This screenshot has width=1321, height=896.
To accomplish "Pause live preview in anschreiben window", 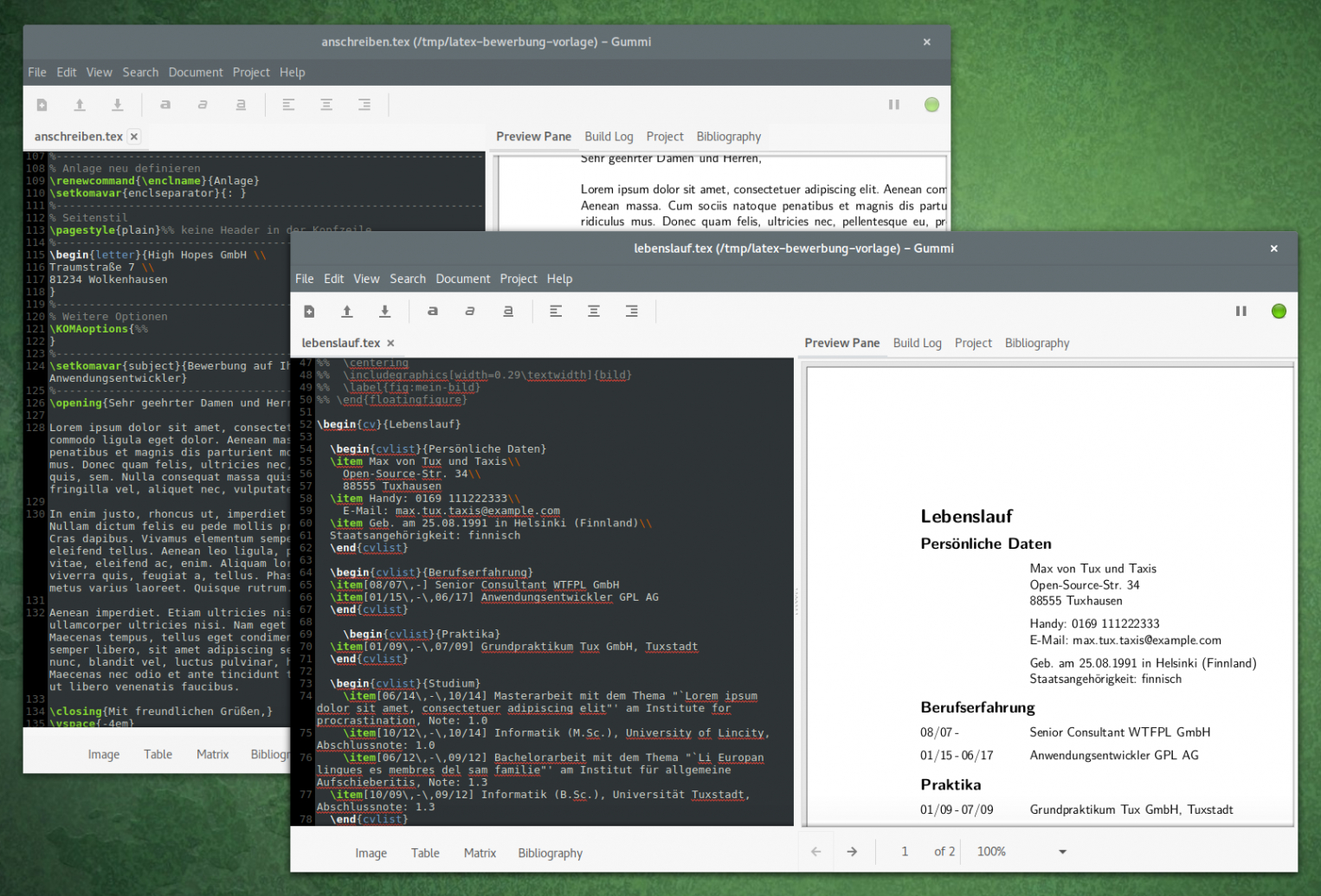I will tap(893, 105).
